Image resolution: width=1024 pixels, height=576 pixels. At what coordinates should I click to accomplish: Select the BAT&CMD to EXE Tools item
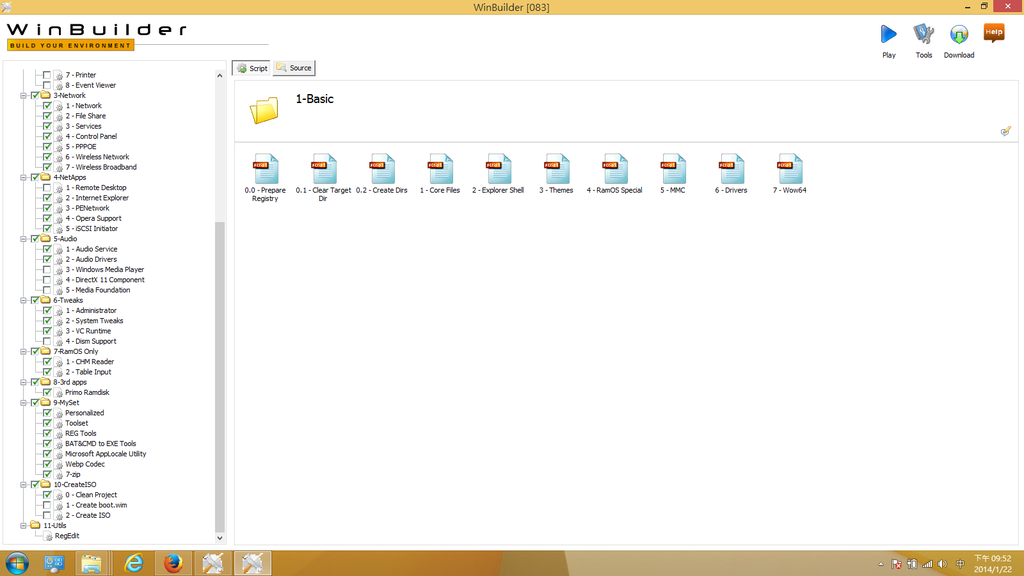coord(101,443)
